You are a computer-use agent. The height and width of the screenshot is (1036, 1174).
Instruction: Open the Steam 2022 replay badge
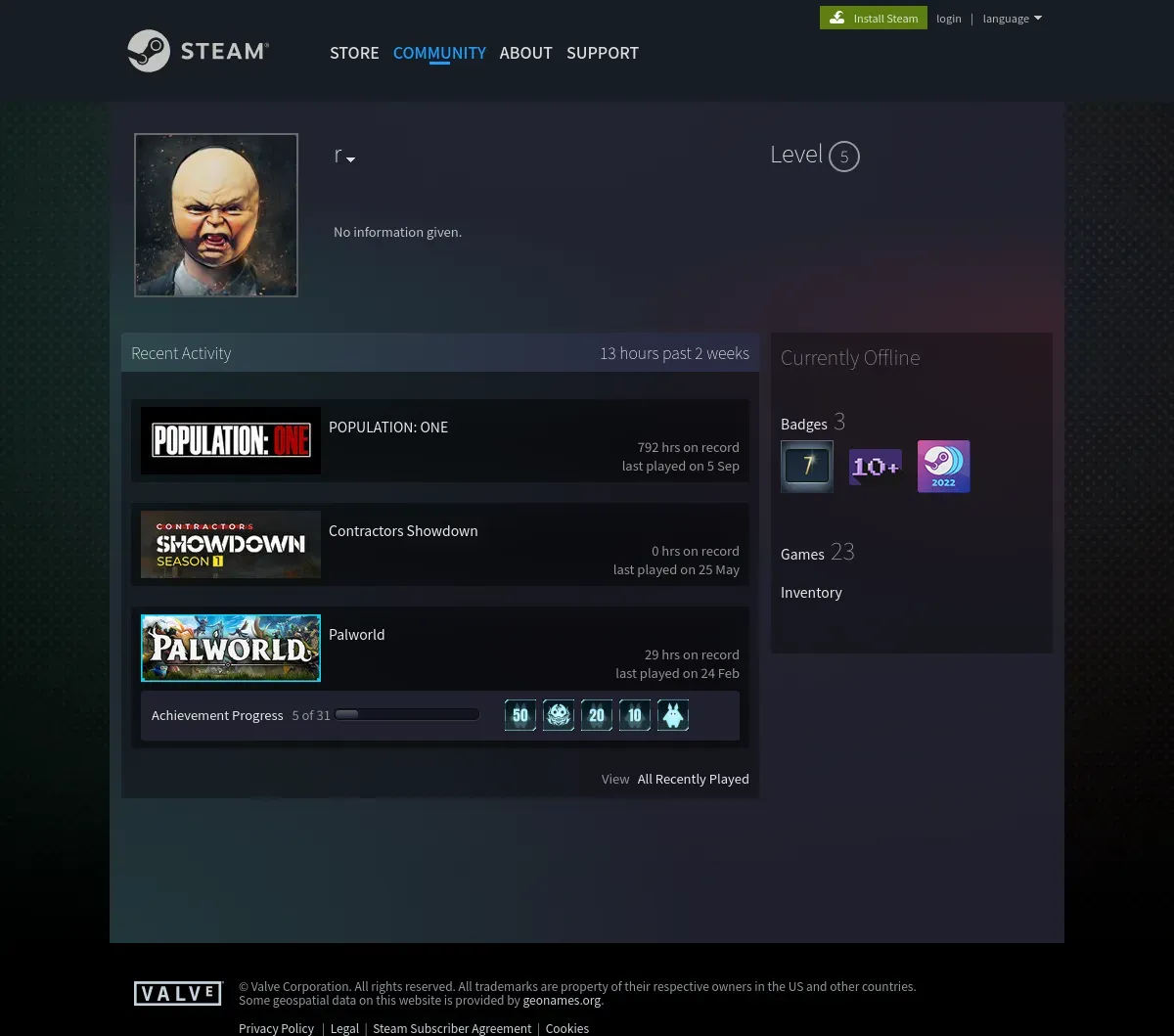(944, 466)
